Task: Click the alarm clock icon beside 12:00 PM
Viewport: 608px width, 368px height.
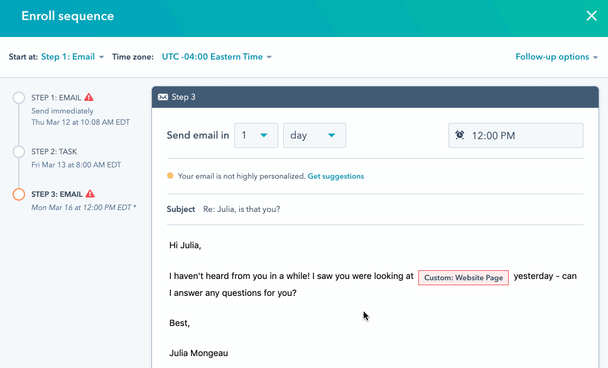Action: (459, 135)
